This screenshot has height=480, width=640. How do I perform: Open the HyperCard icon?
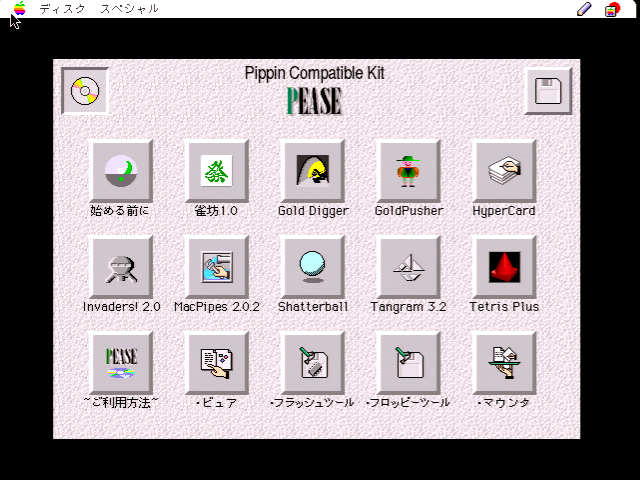(504, 171)
